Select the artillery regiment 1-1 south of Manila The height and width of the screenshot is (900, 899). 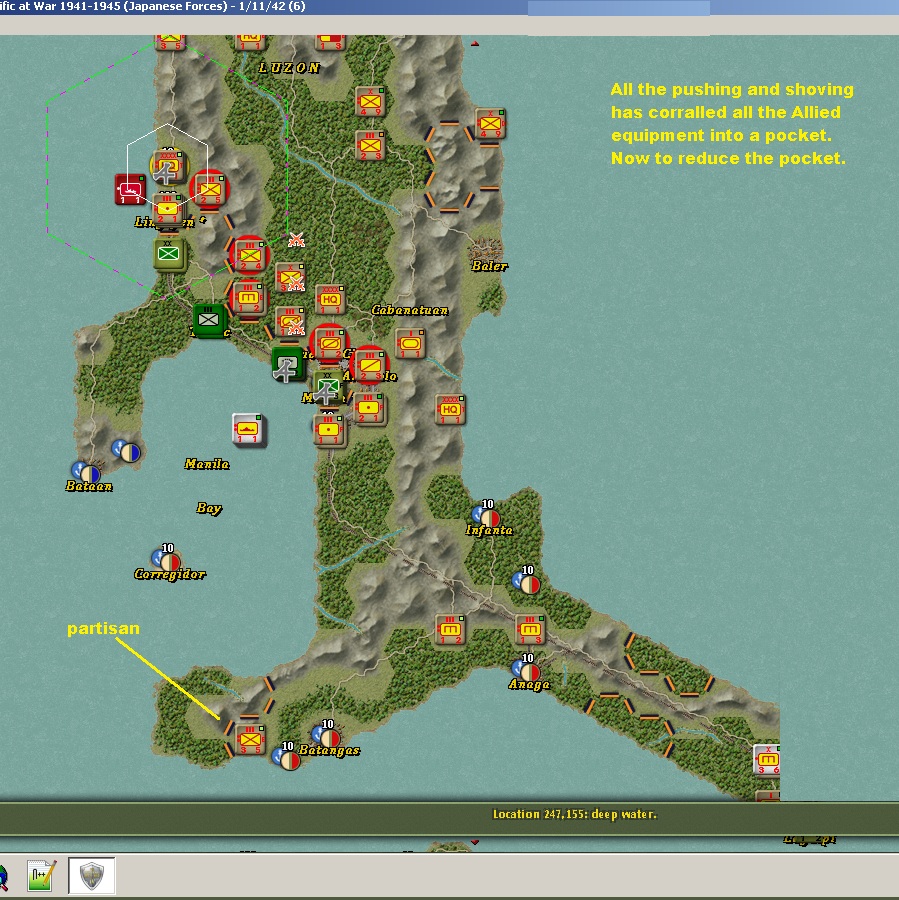coord(328,430)
